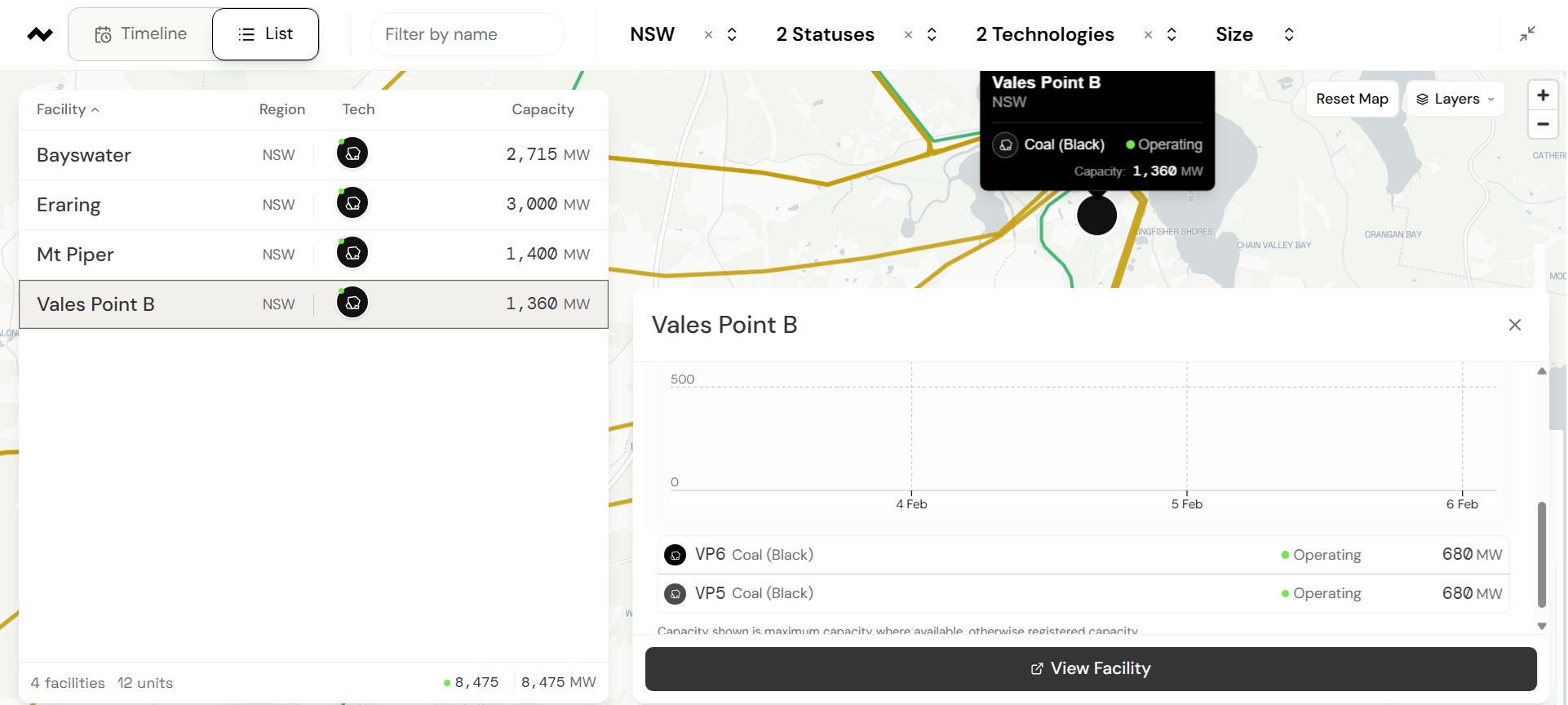This screenshot has height=705, width=1568.
Task: Click the collapse fullscreen arrows icon
Action: 1527,34
